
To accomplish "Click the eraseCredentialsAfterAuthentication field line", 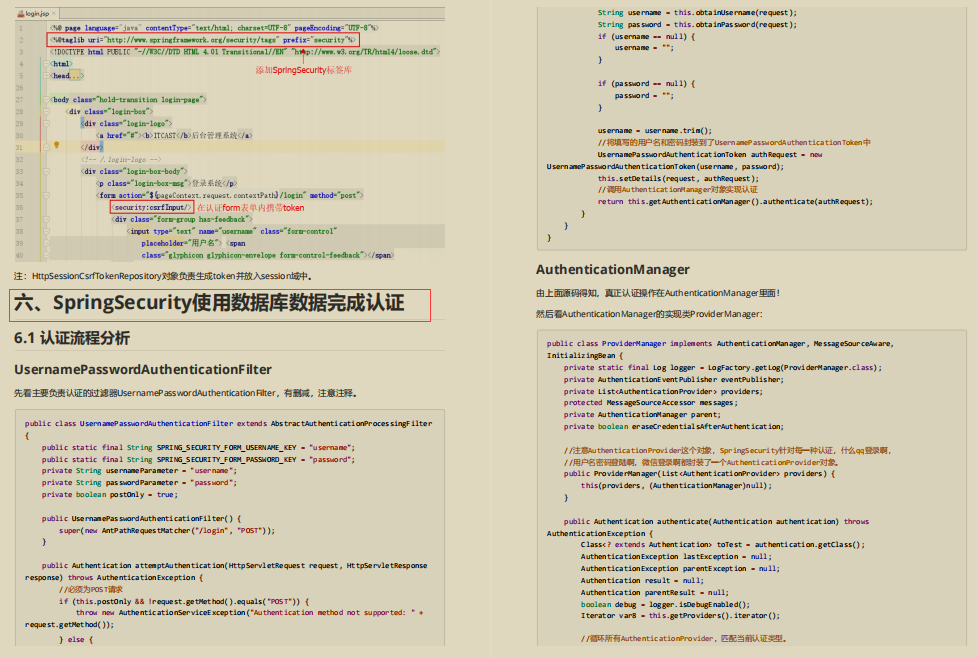I will pyautogui.click(x=674, y=427).
